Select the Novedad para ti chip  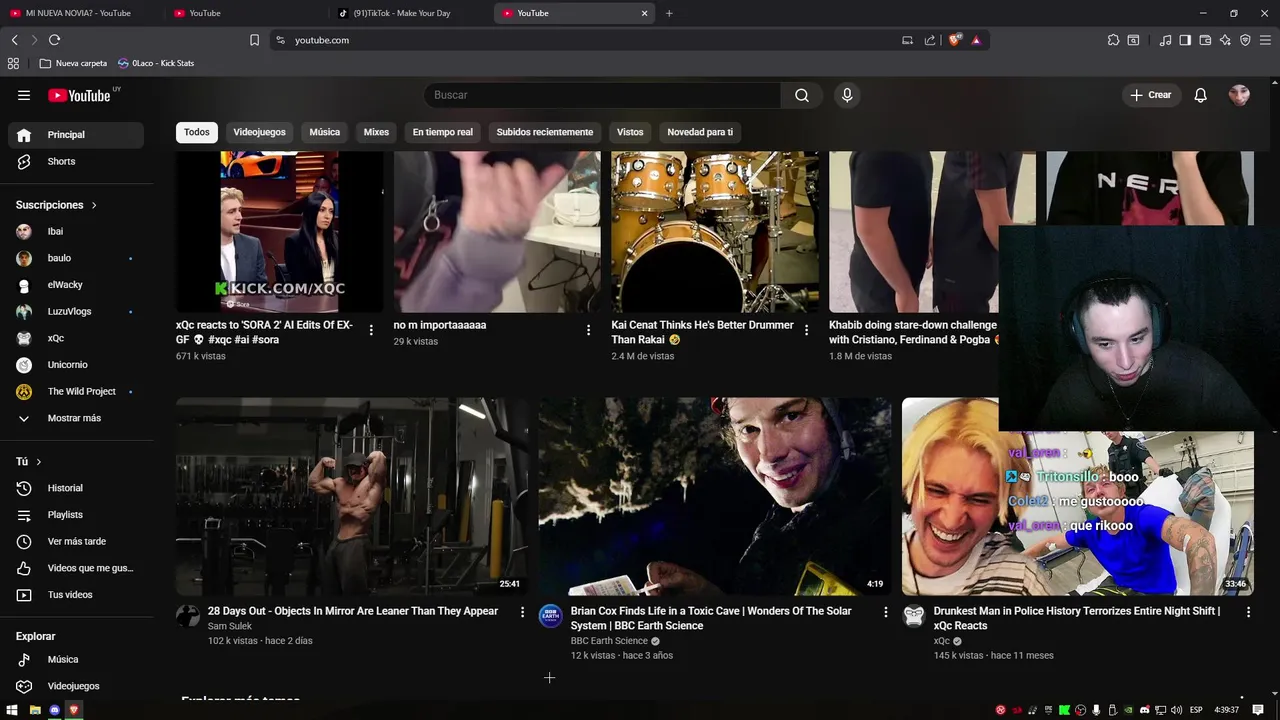click(x=700, y=132)
